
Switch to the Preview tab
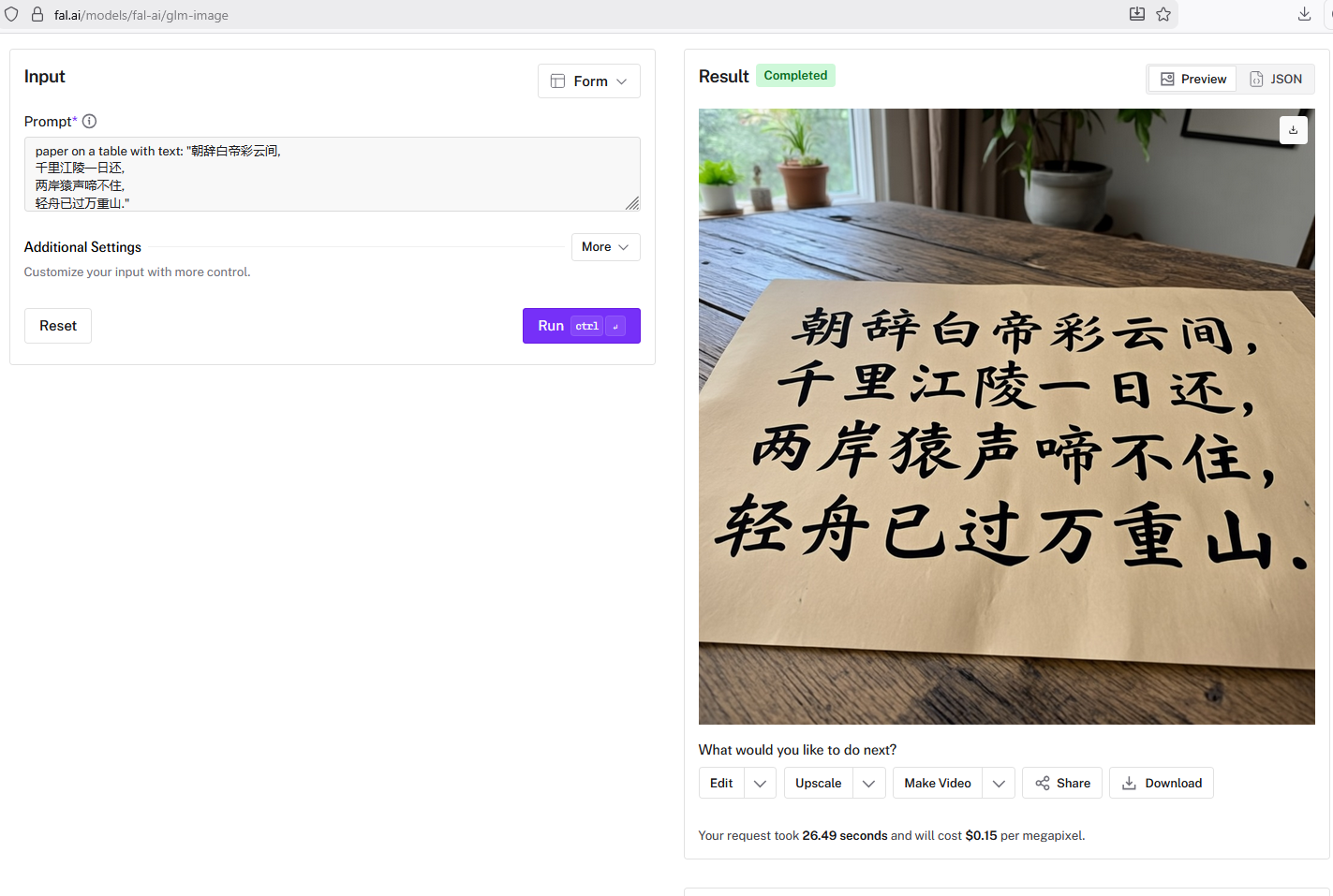coord(1193,80)
